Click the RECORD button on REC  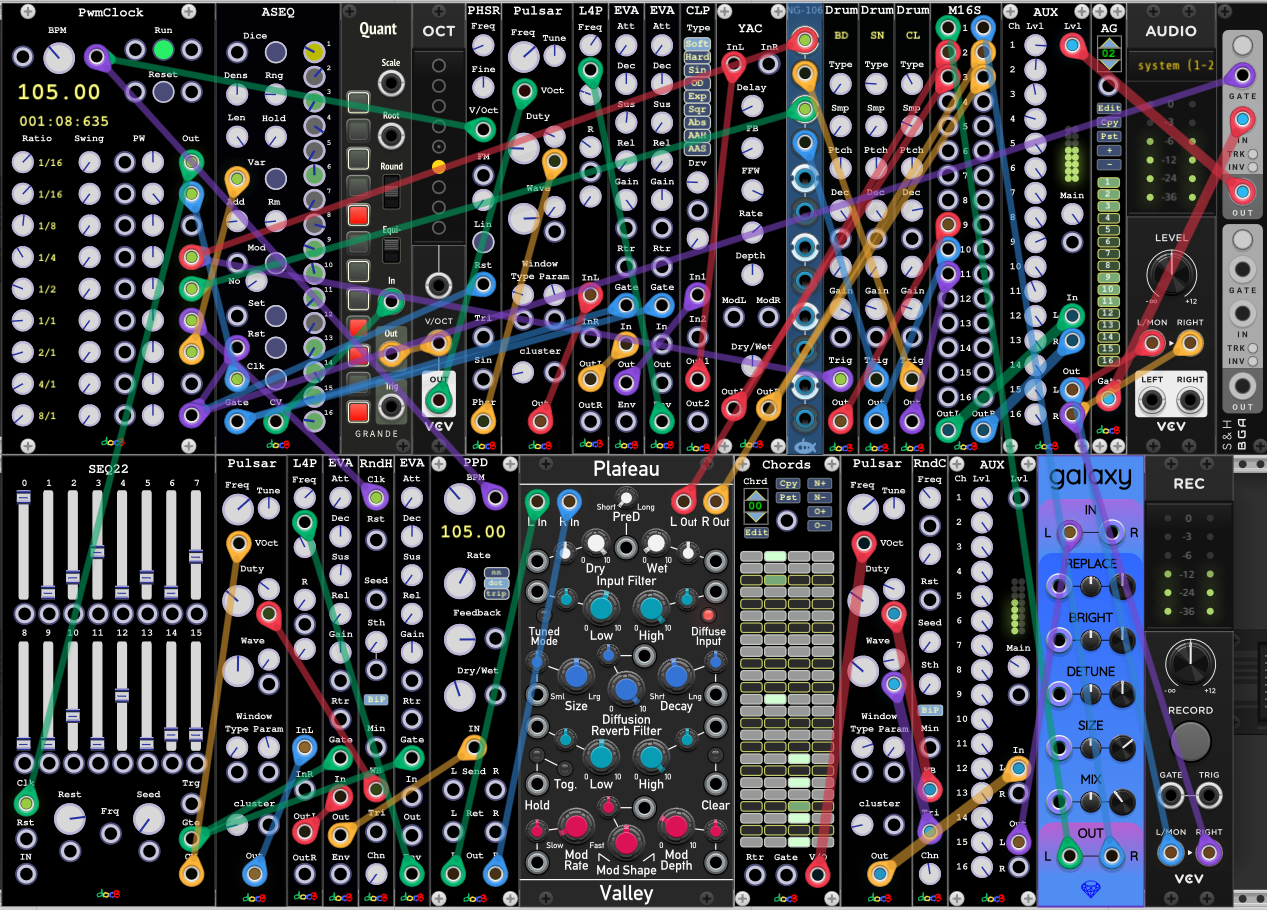pyautogui.click(x=1190, y=743)
